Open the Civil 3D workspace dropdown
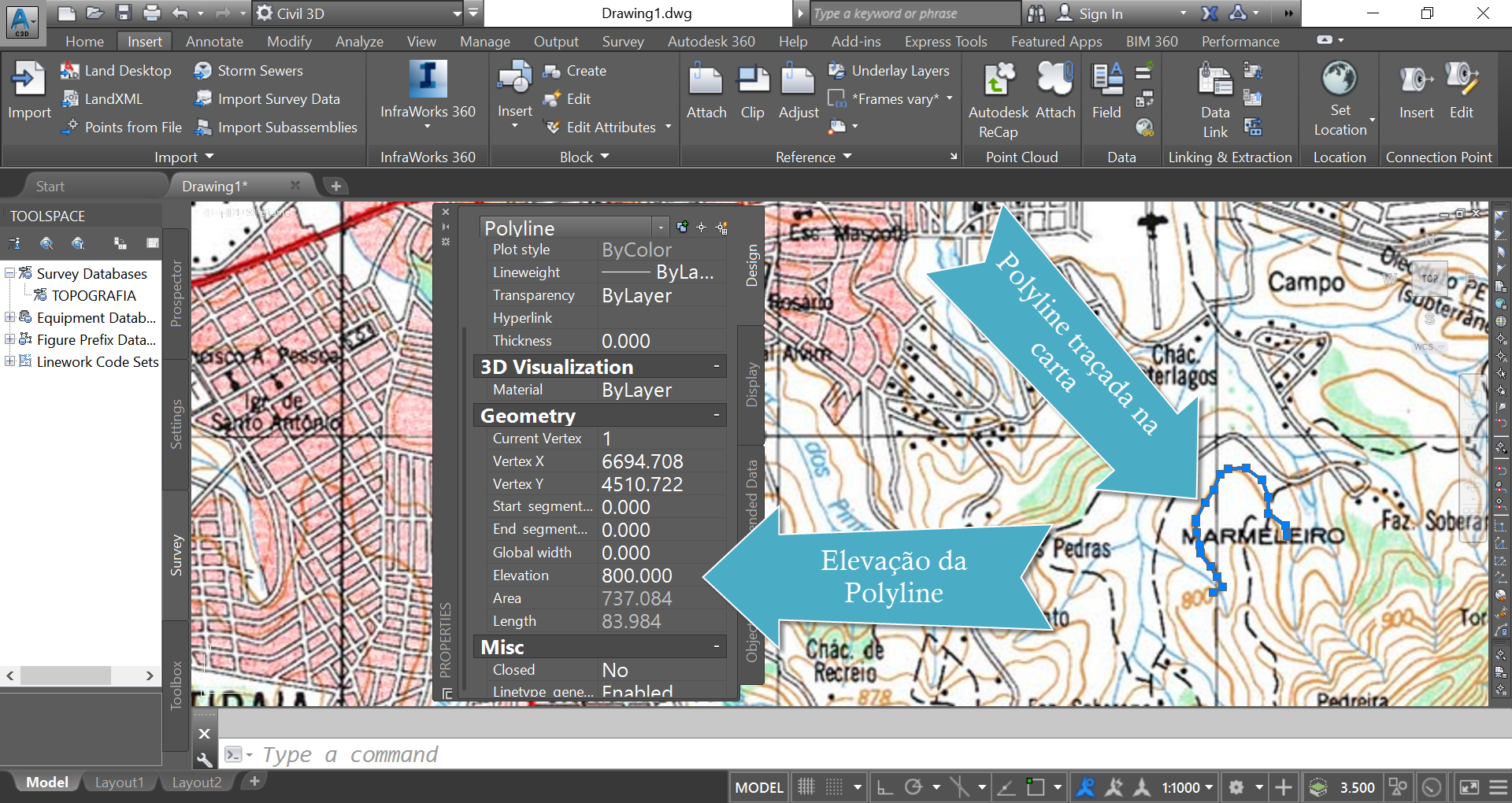Image resolution: width=1512 pixels, height=803 pixels. [457, 13]
